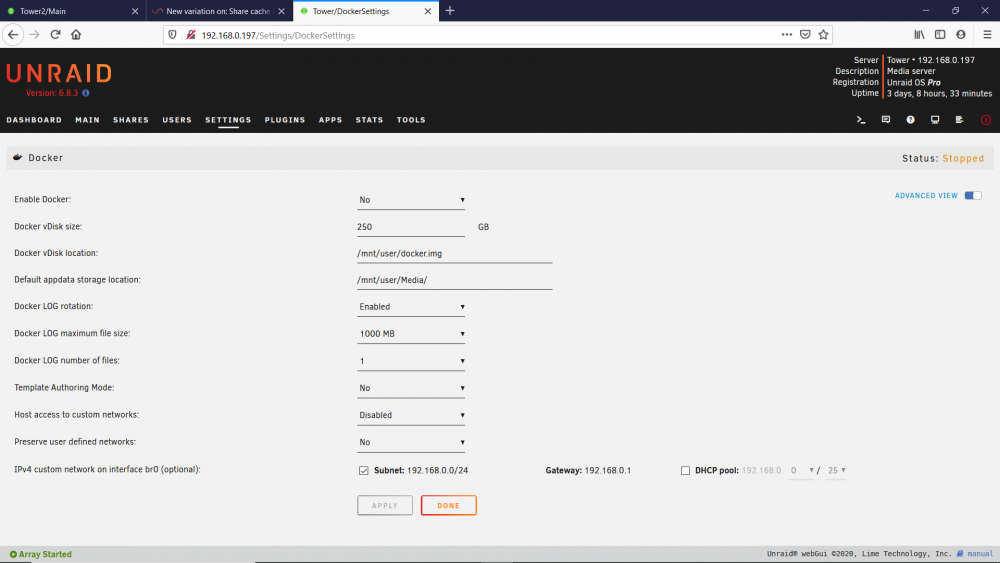1000x563 pixels.
Task: Click the Status: Stopped label
Action: pos(943,158)
